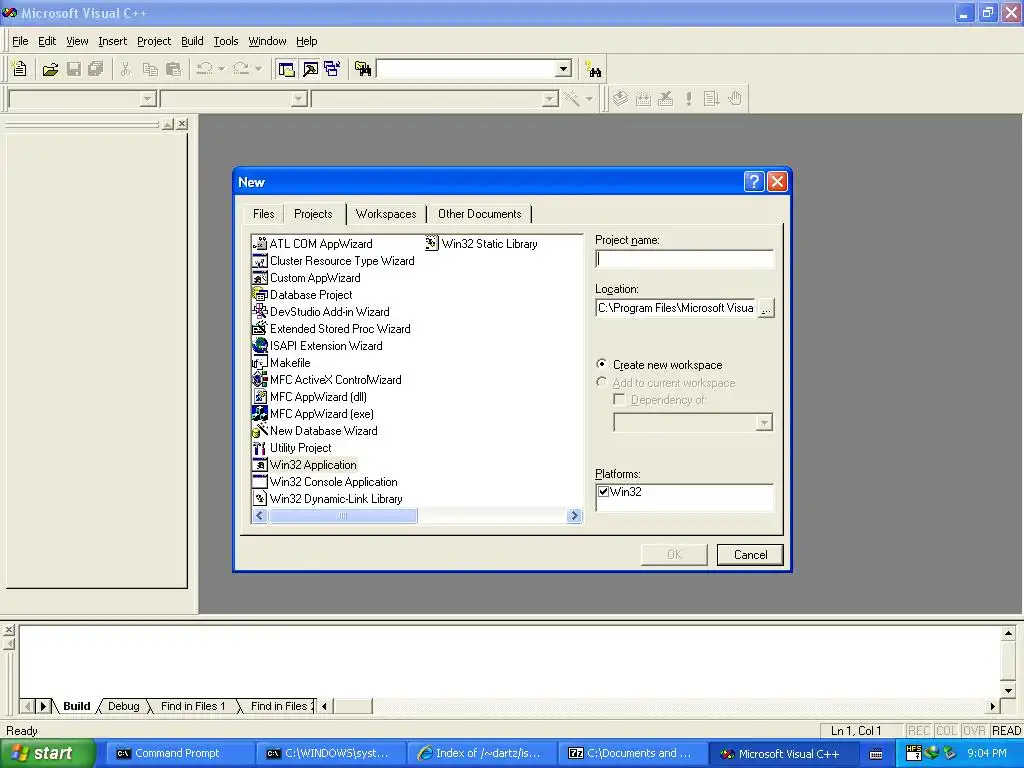Switch to Index of /~dartz taskbar item

(481, 754)
